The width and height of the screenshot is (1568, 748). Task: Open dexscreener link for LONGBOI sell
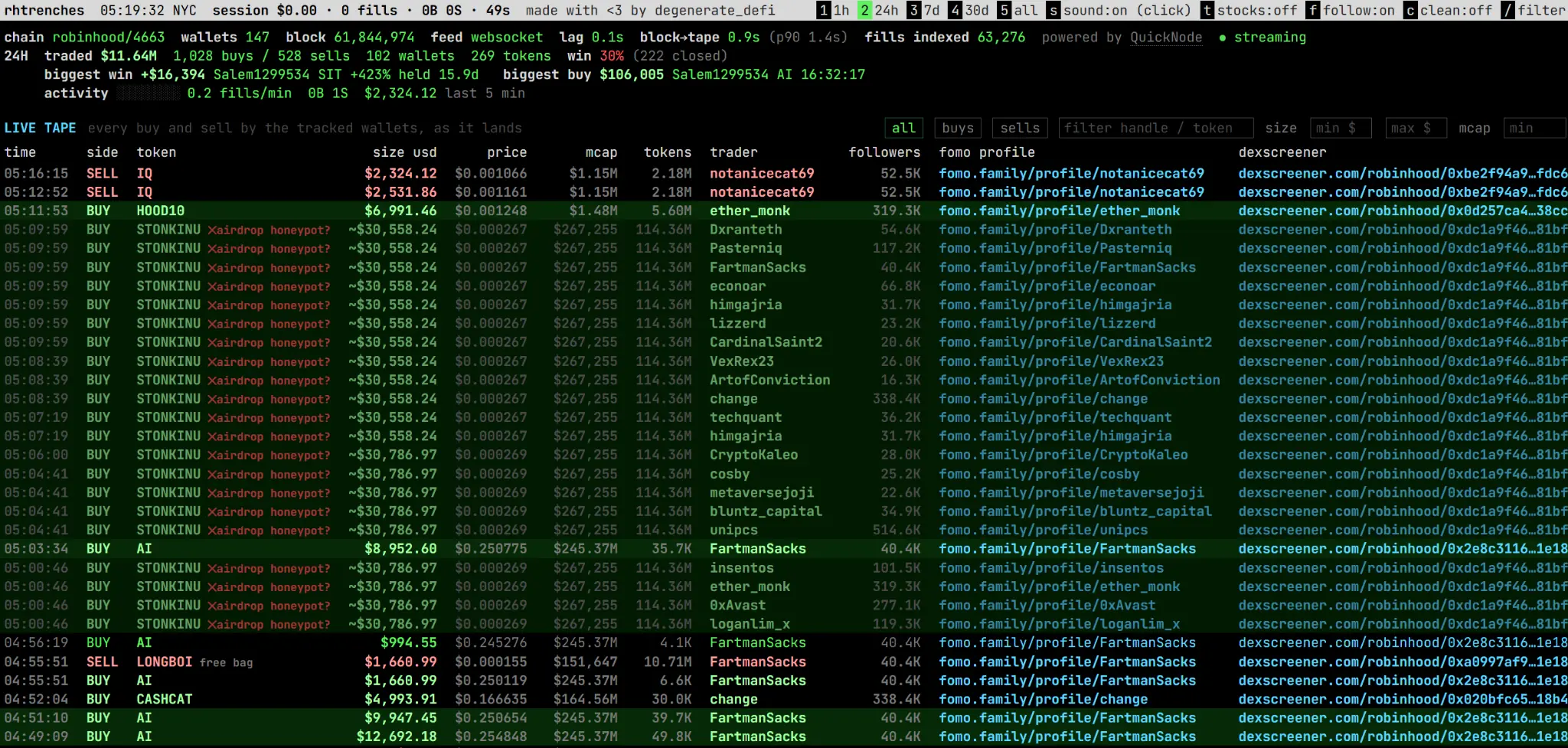[1403, 661]
